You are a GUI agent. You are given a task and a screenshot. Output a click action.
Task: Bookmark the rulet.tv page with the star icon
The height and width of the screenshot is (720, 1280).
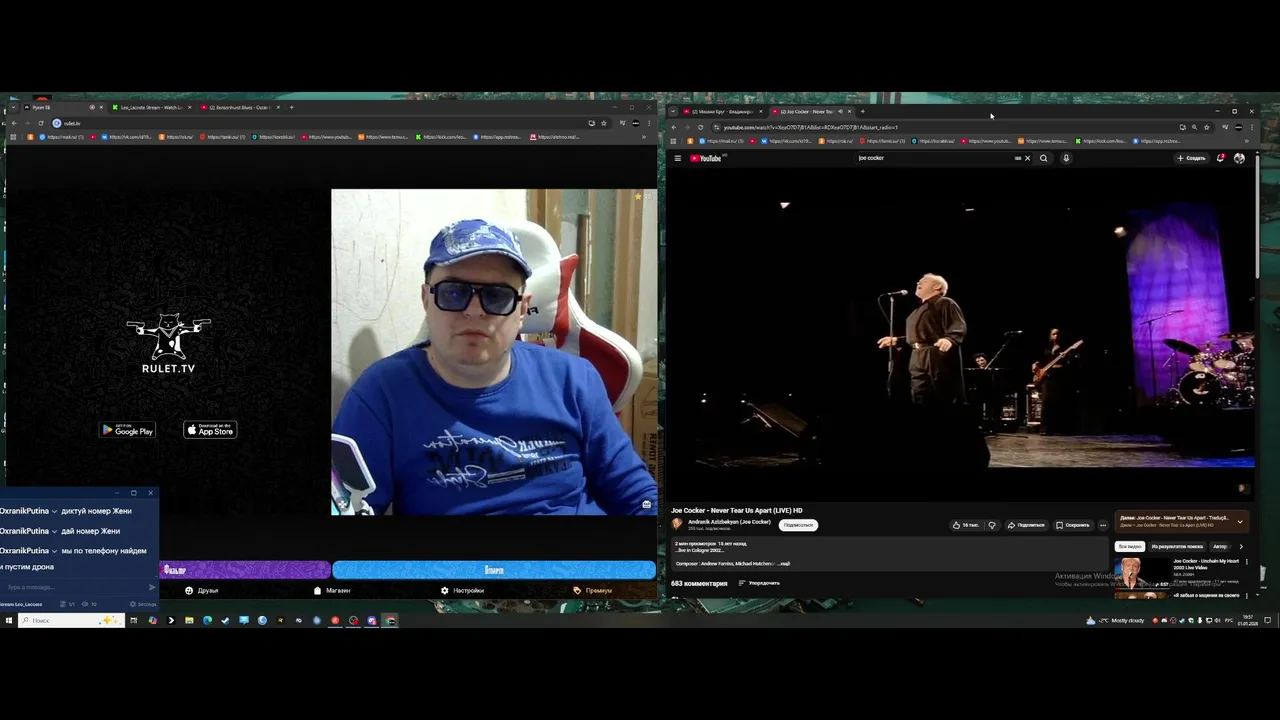click(x=604, y=123)
